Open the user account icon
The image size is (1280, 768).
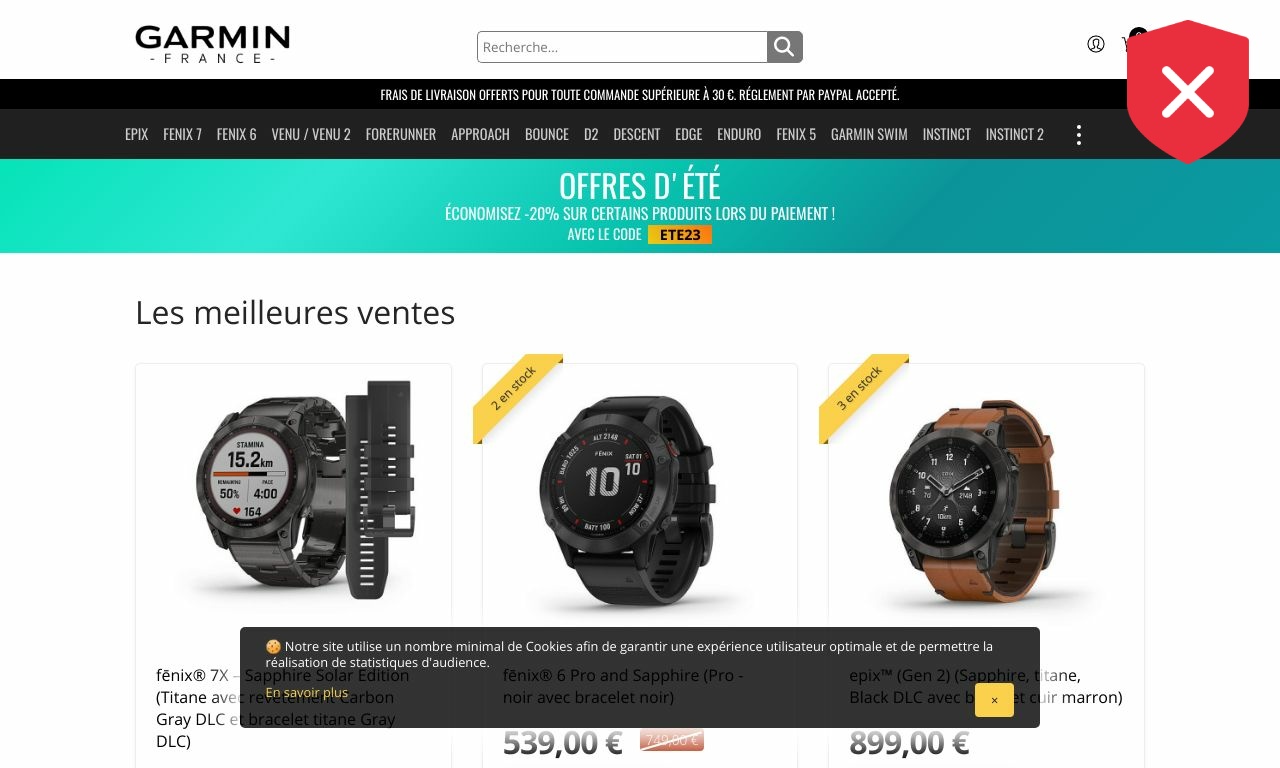click(1096, 44)
